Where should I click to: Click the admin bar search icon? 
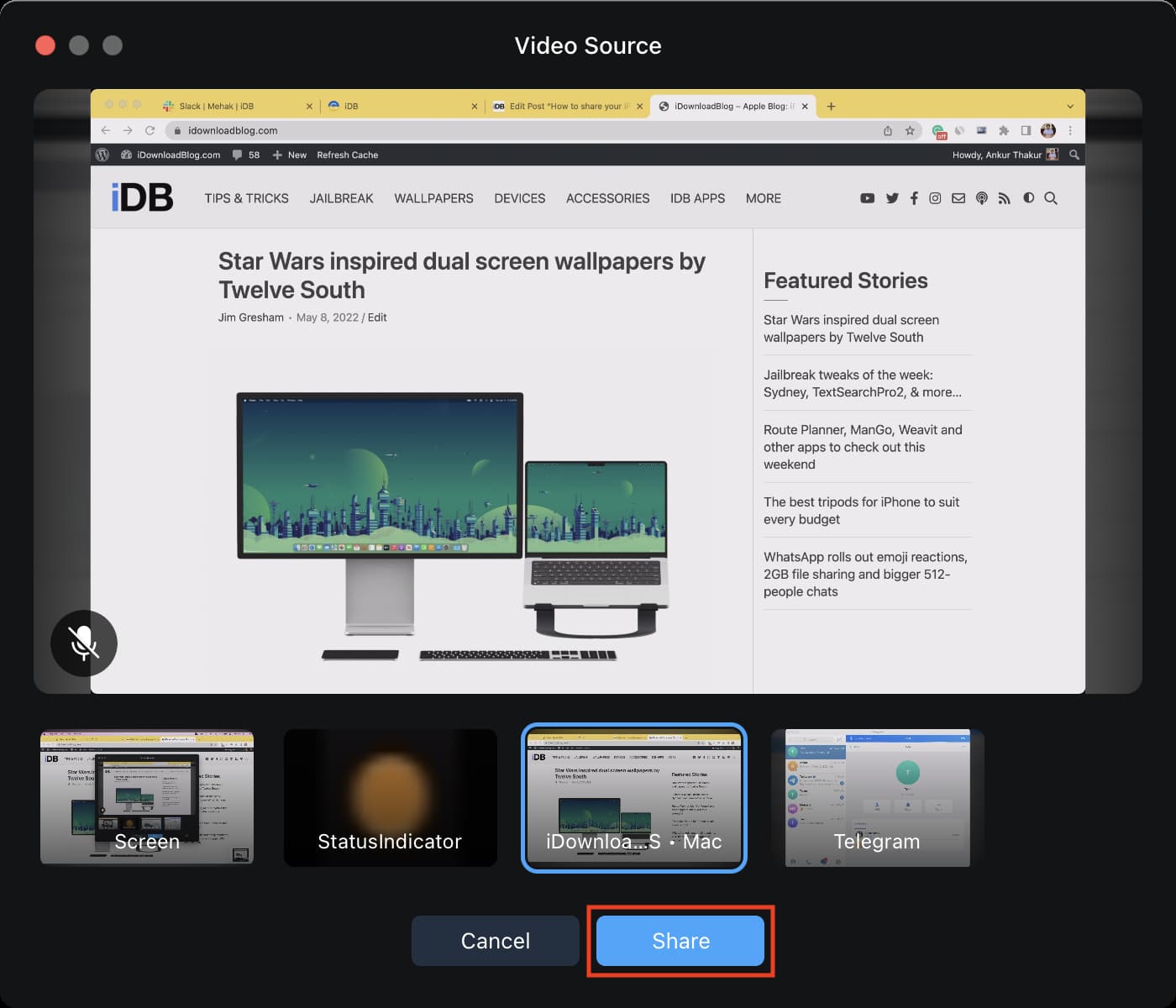[x=1074, y=155]
